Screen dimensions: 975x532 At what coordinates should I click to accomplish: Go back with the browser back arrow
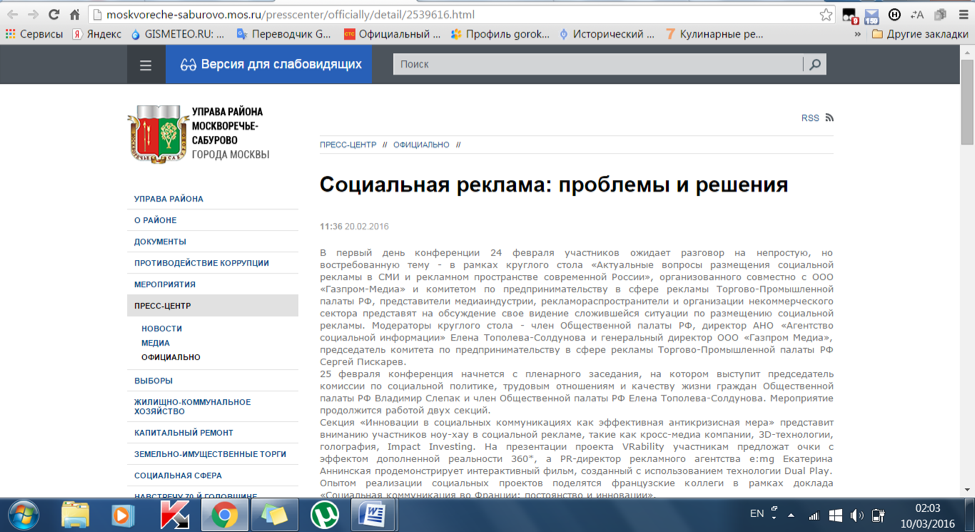coord(12,14)
